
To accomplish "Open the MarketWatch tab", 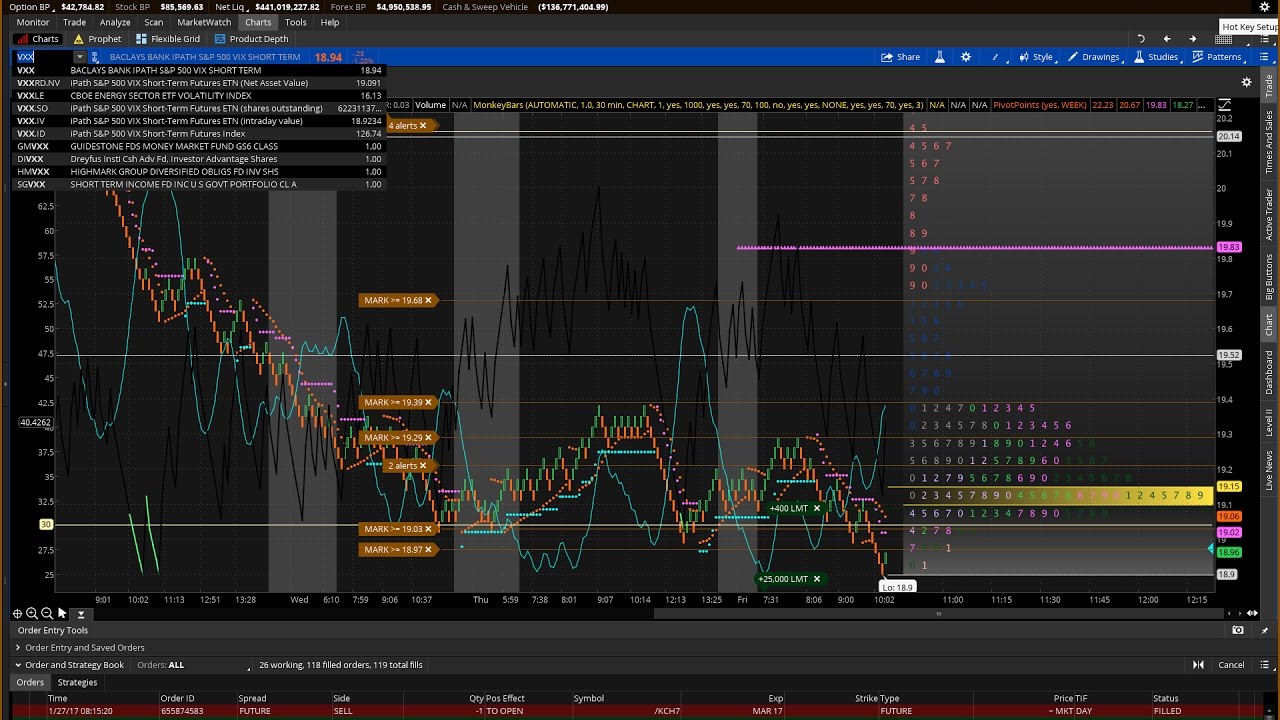I will coord(204,22).
